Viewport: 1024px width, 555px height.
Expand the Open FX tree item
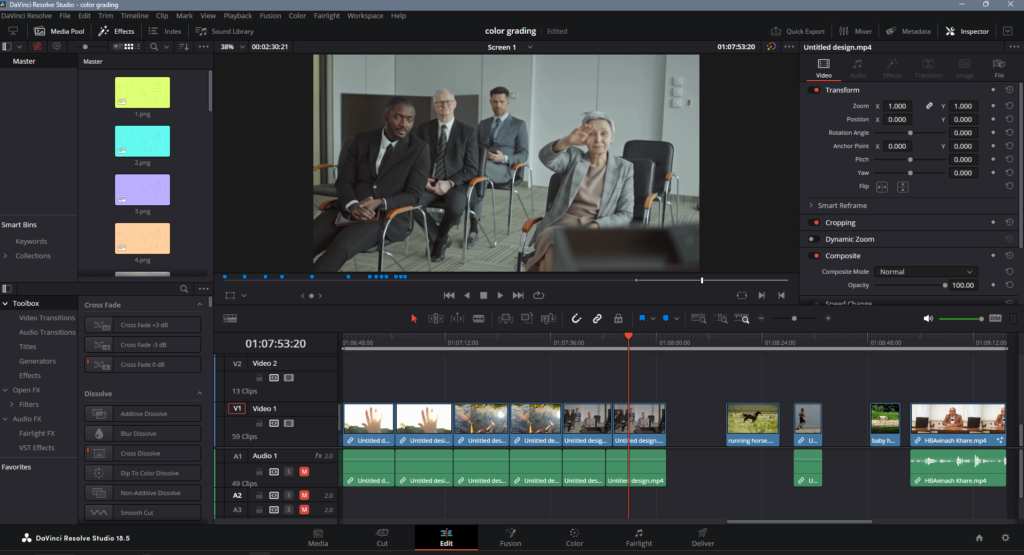[x=5, y=390]
